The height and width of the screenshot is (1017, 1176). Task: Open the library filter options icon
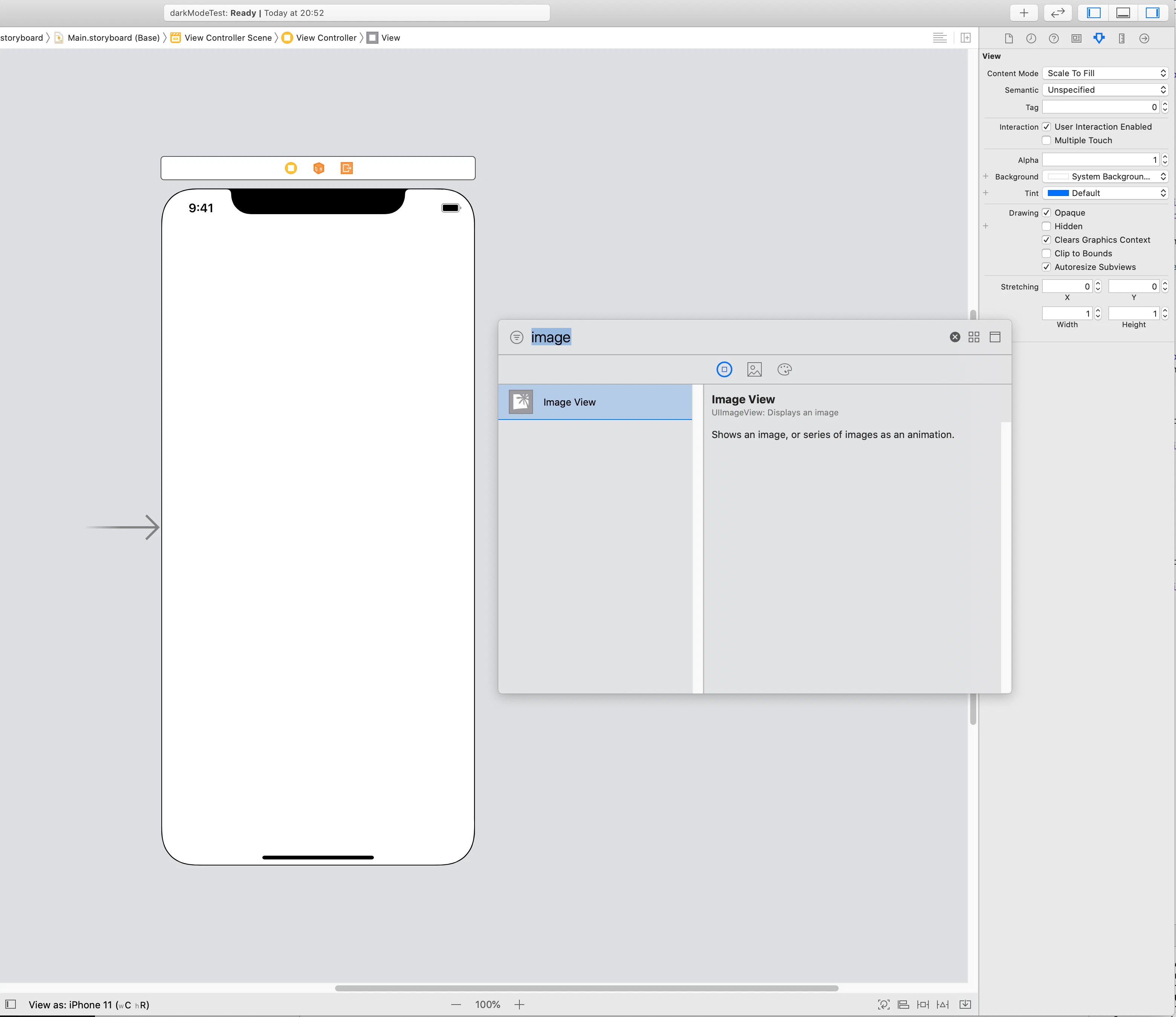pyautogui.click(x=516, y=338)
